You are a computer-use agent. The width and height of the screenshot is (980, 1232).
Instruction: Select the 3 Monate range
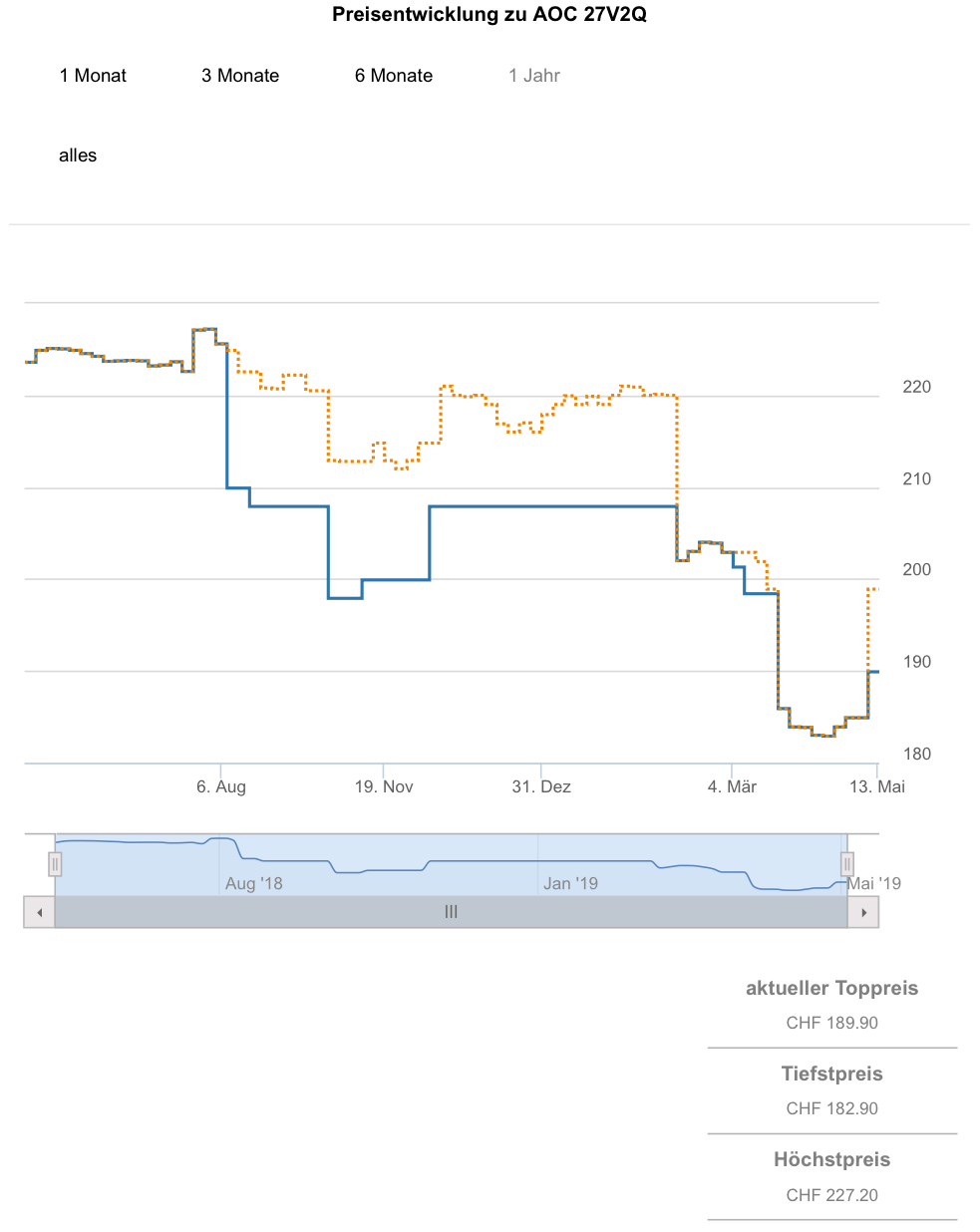(240, 76)
